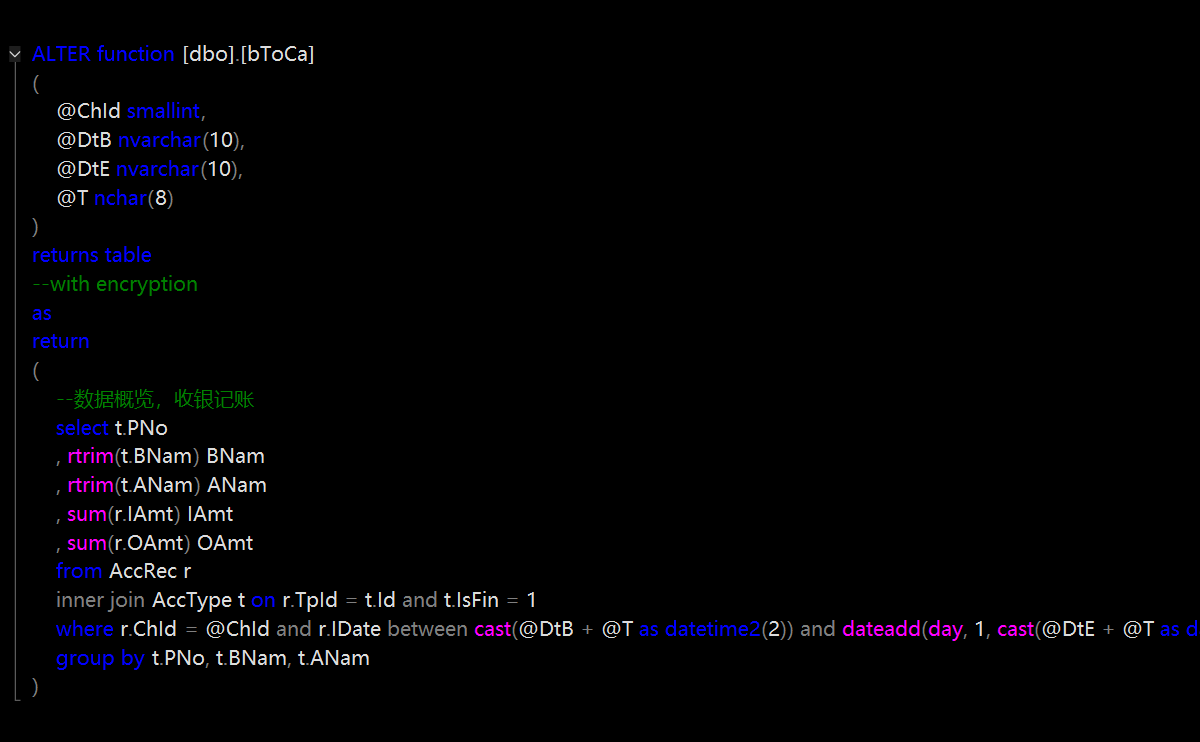
Task: Click the ALTER keyword on first line
Action: click(61, 54)
